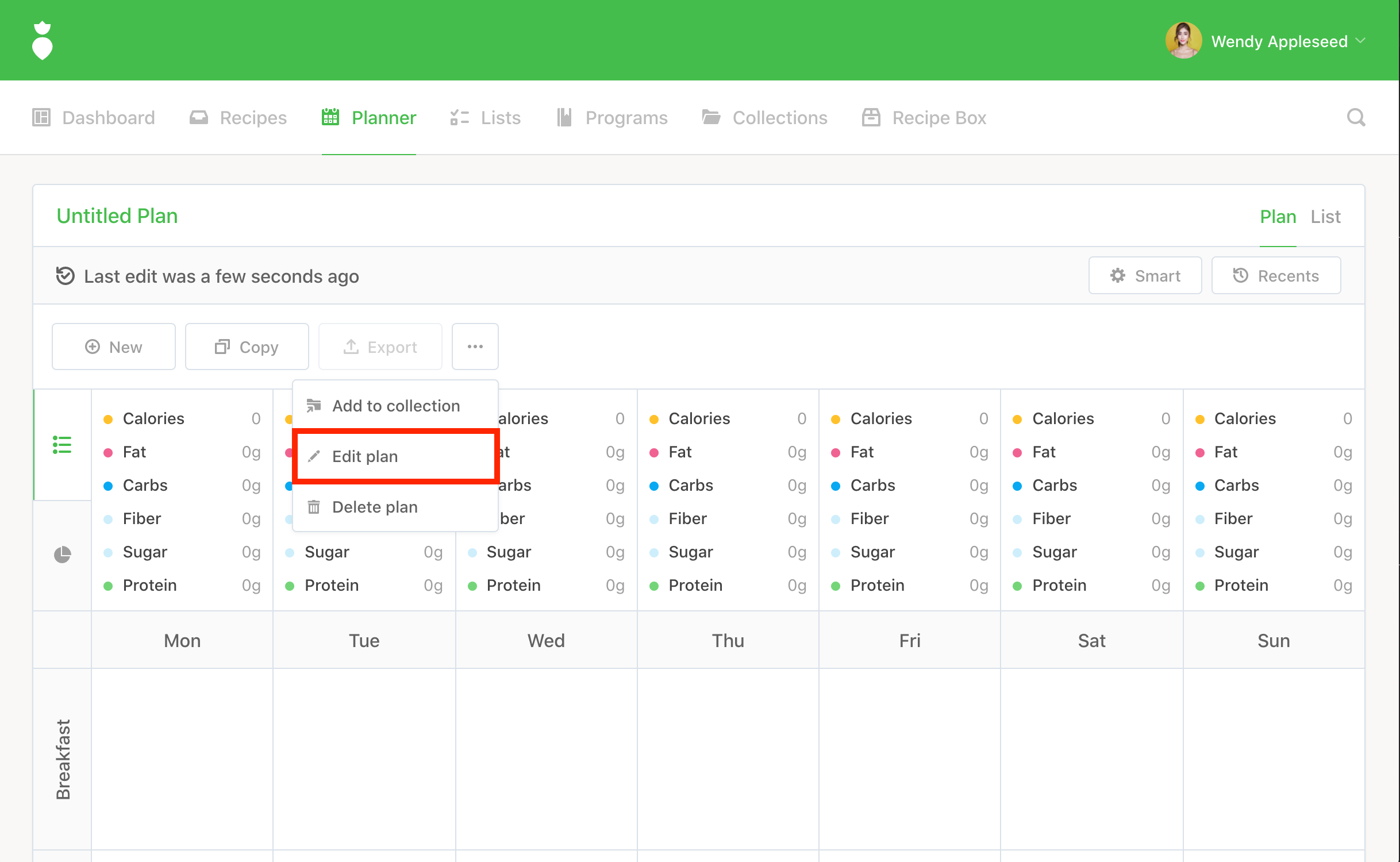The height and width of the screenshot is (862, 1400).
Task: Switch to list nutrition view icon
Action: [x=62, y=445]
